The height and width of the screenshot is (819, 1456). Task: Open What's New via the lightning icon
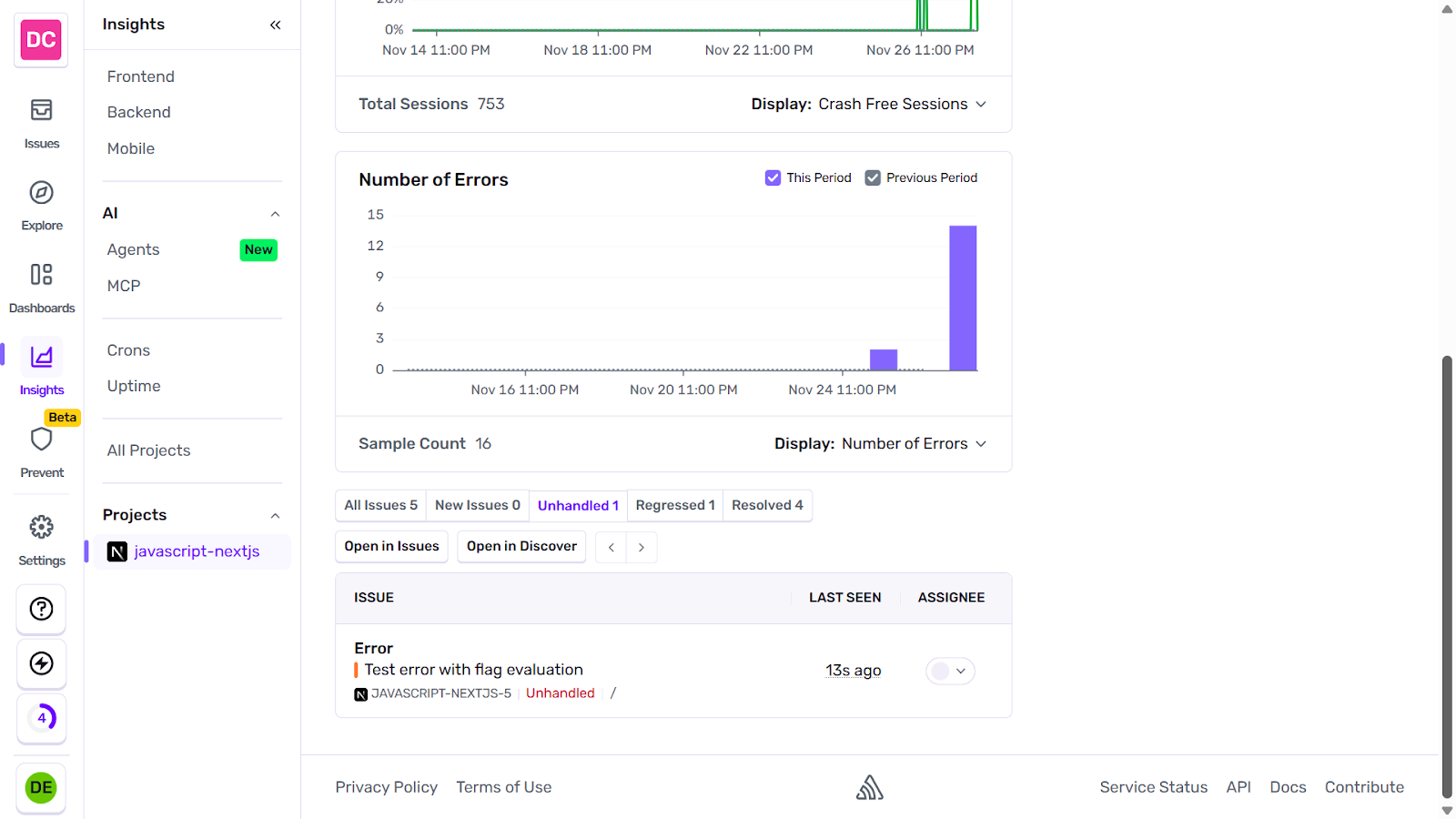click(x=41, y=663)
